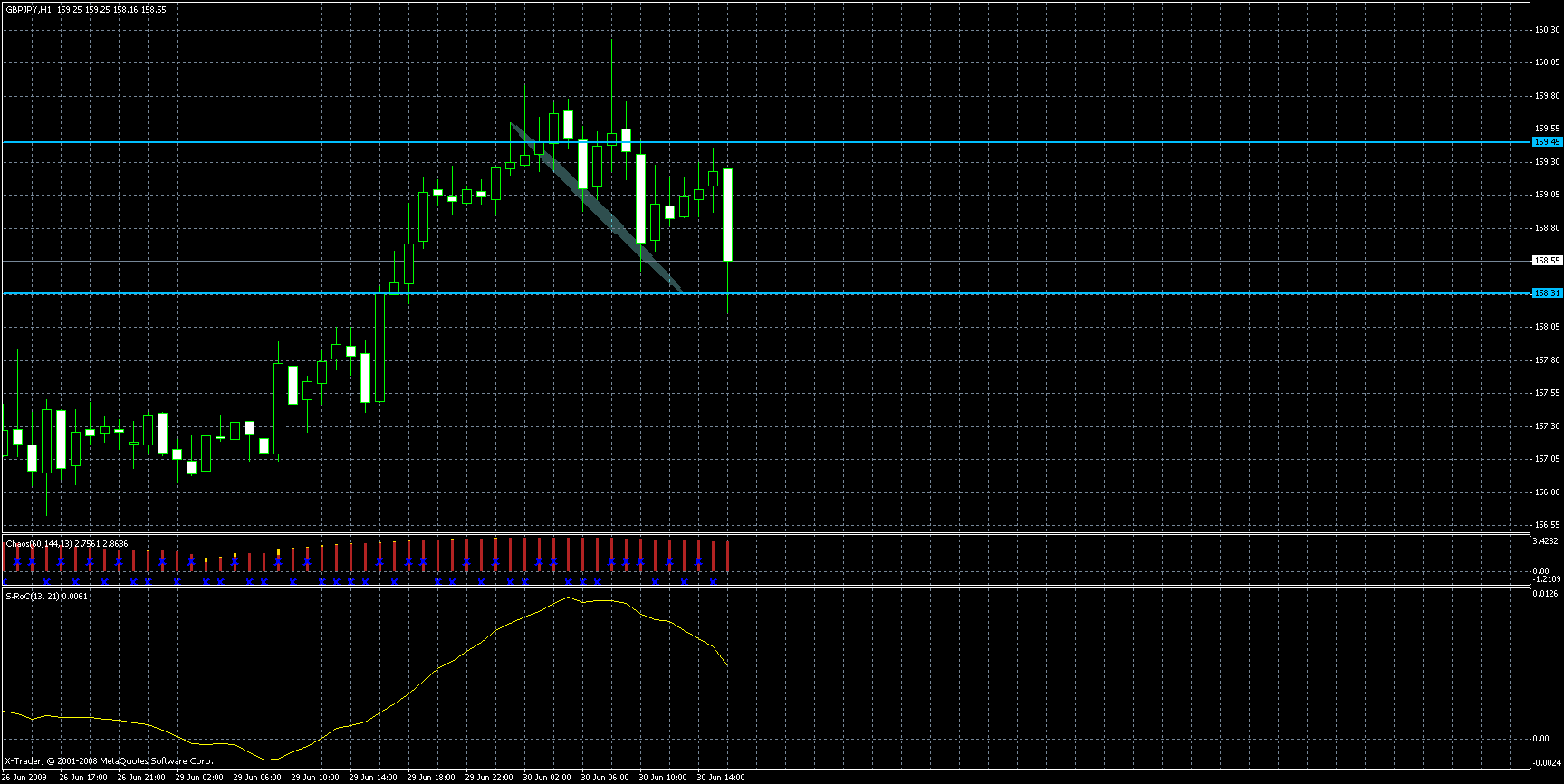Click the last candlestick on the price chart
This screenshot has height=784, width=1564.
pos(727,215)
